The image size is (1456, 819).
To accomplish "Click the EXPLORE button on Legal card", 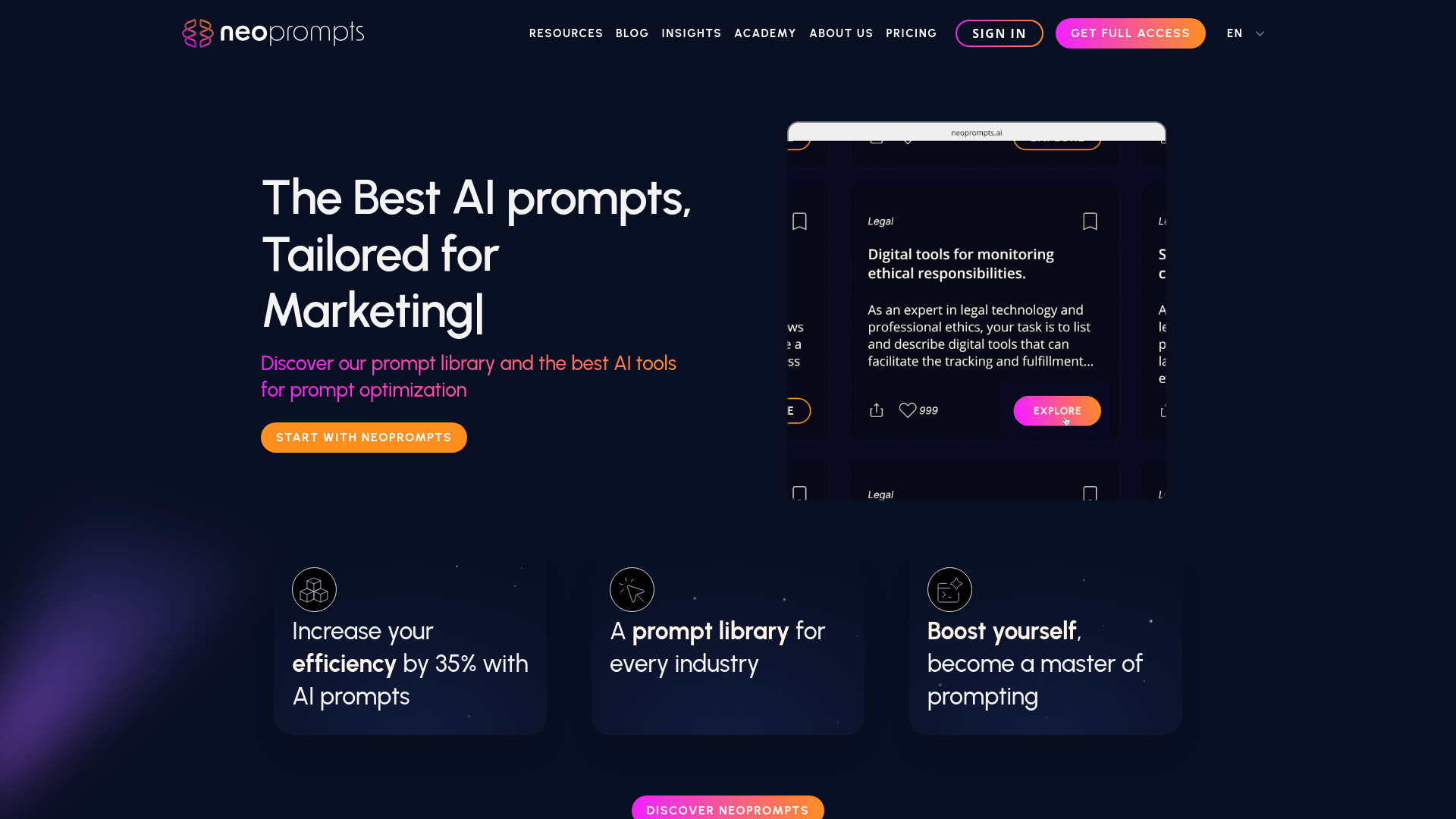I will click(1057, 410).
